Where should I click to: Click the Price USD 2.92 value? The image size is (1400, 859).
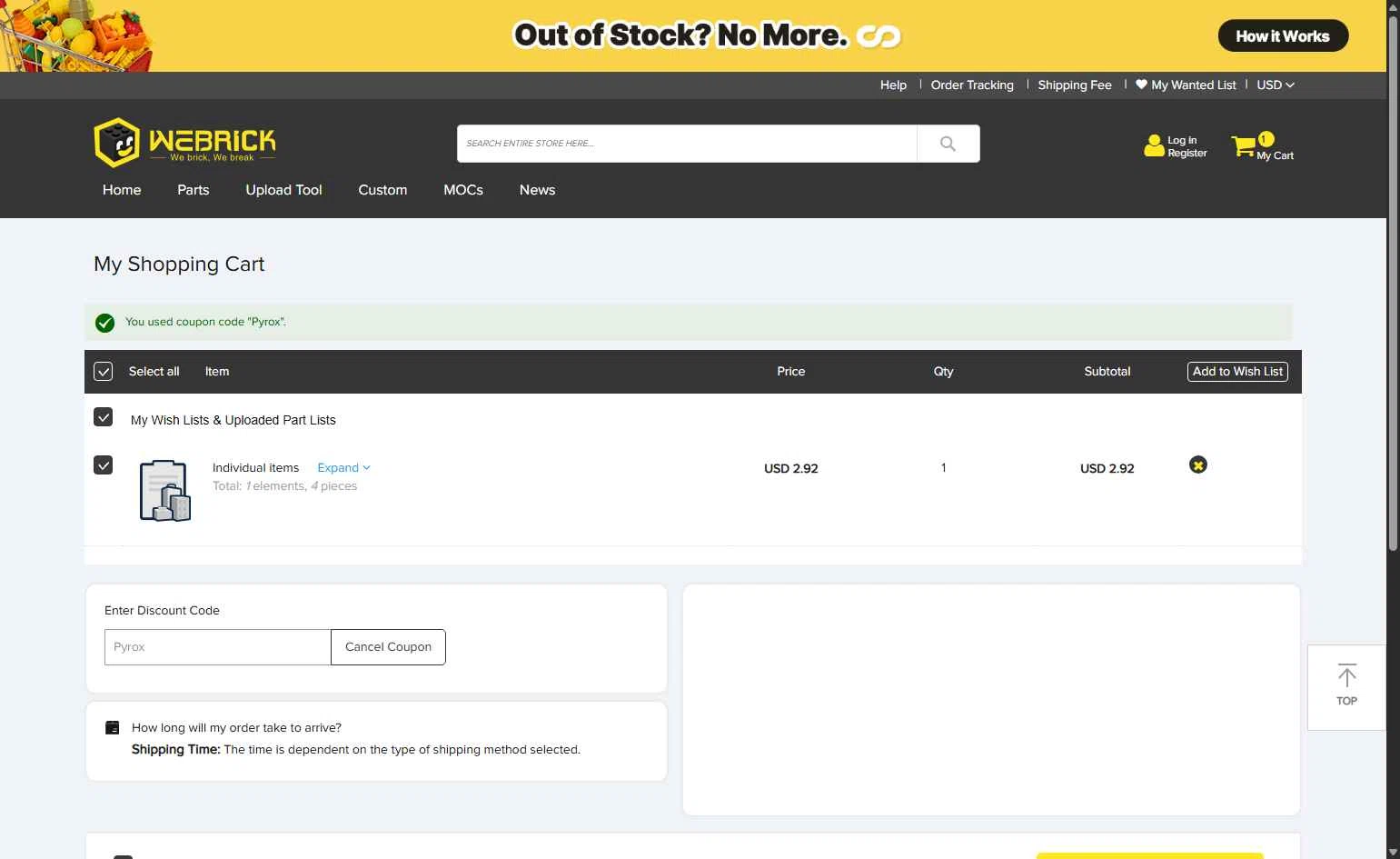[791, 468]
